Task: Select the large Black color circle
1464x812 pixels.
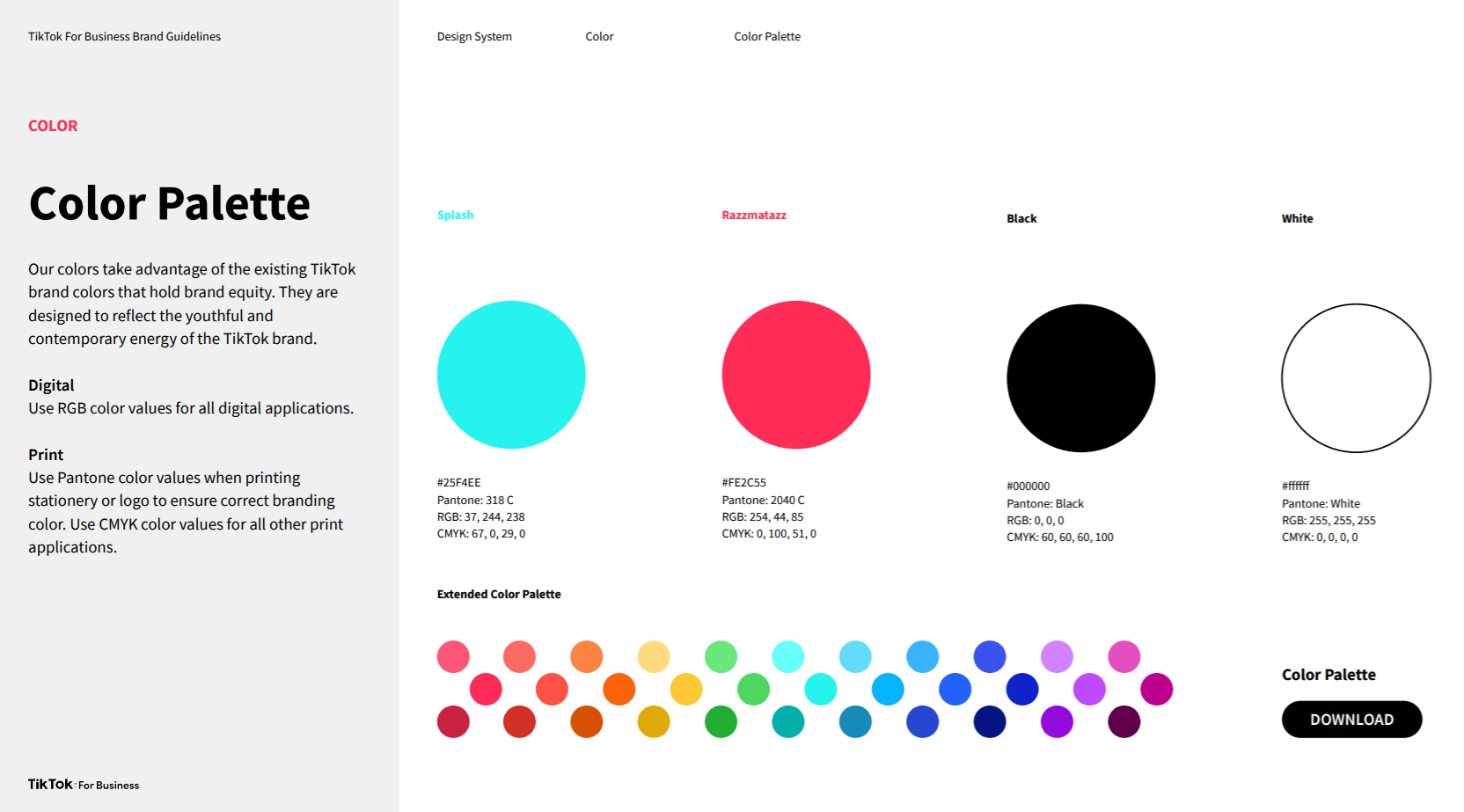Action: click(1081, 378)
